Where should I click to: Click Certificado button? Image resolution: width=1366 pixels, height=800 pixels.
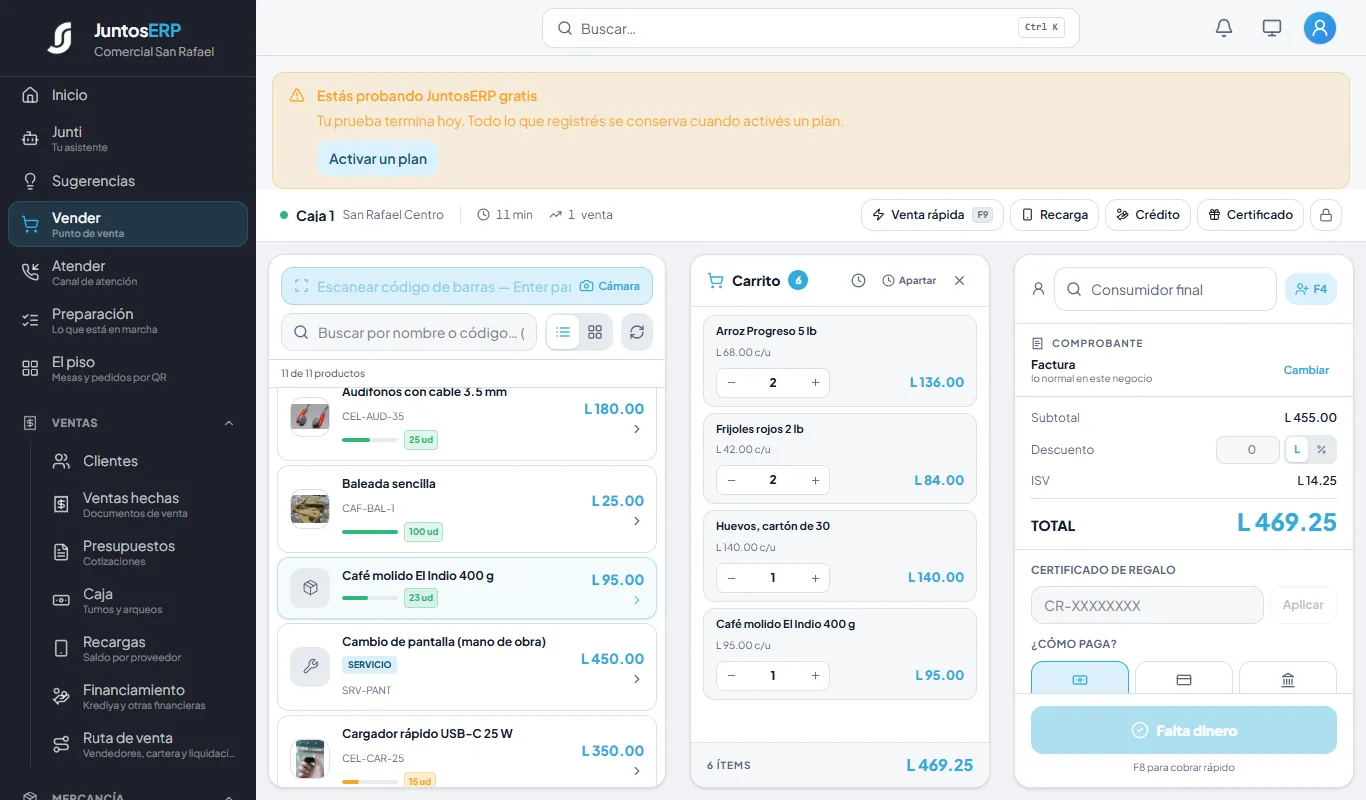tap(1251, 215)
